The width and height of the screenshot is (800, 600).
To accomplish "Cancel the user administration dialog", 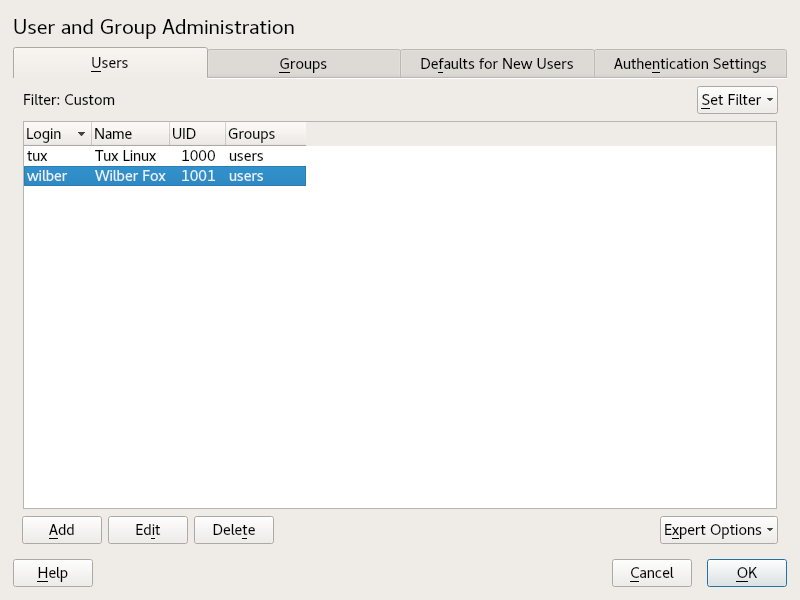I will pyautogui.click(x=652, y=573).
